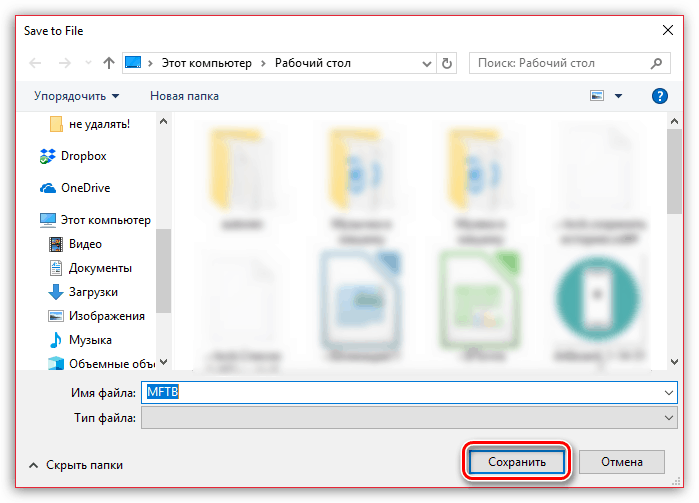Open the 'Упорядочить' menu
Image resolution: width=699 pixels, height=503 pixels.
pyautogui.click(x=77, y=96)
